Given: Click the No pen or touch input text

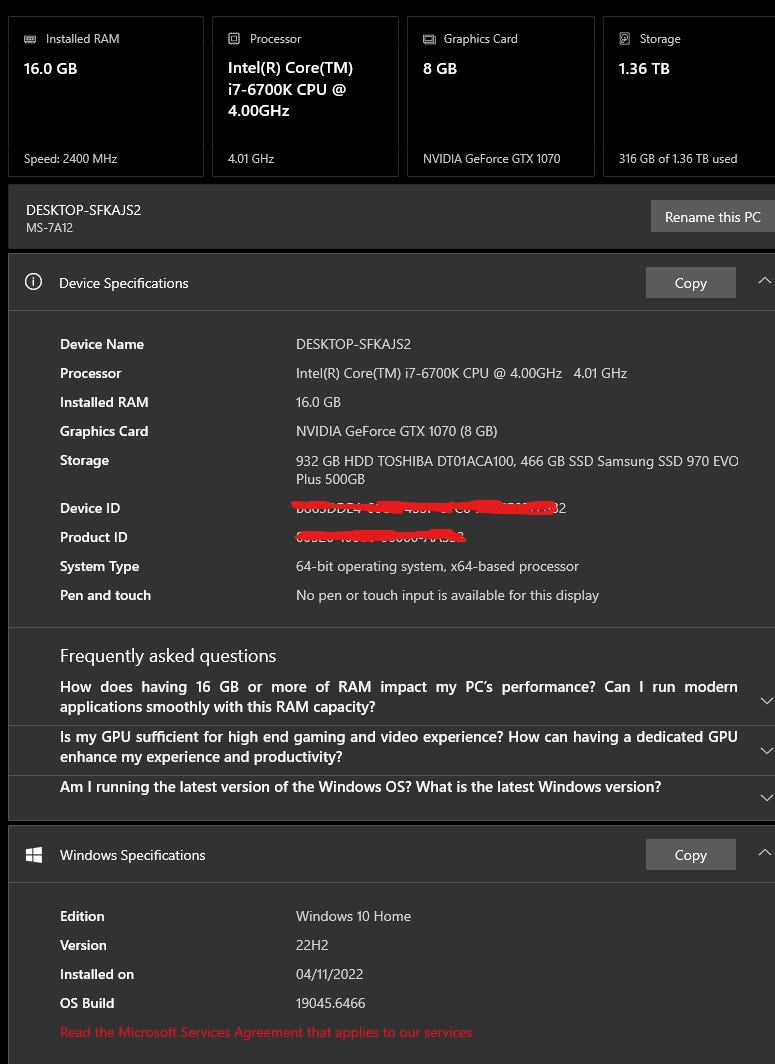Looking at the screenshot, I should tap(447, 595).
